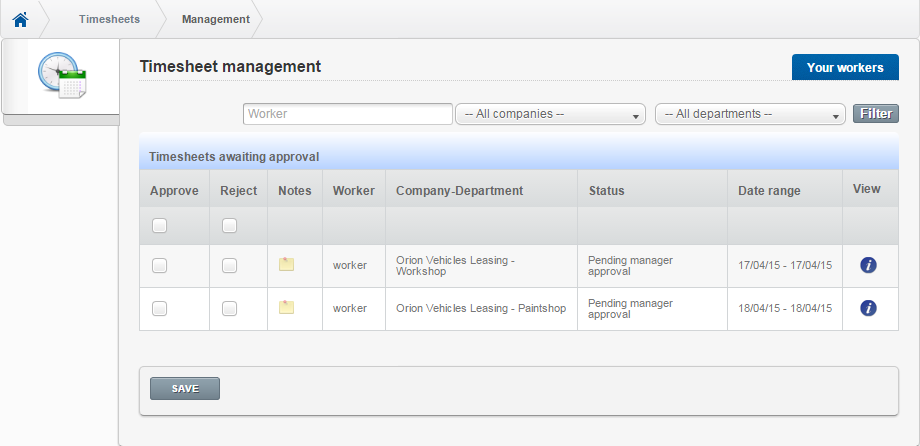
Task: Check reject for the Workshop timesheet
Action: tap(229, 266)
